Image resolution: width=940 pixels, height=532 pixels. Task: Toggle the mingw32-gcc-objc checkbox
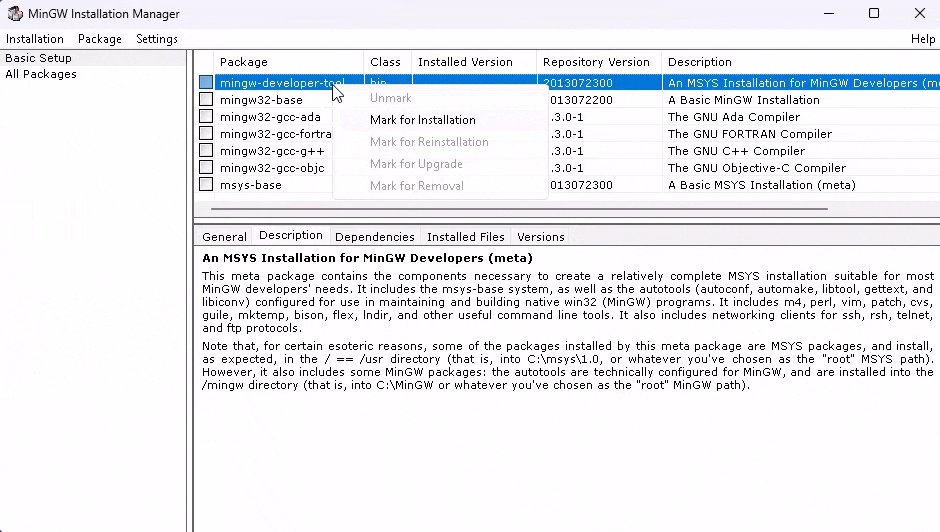206,167
